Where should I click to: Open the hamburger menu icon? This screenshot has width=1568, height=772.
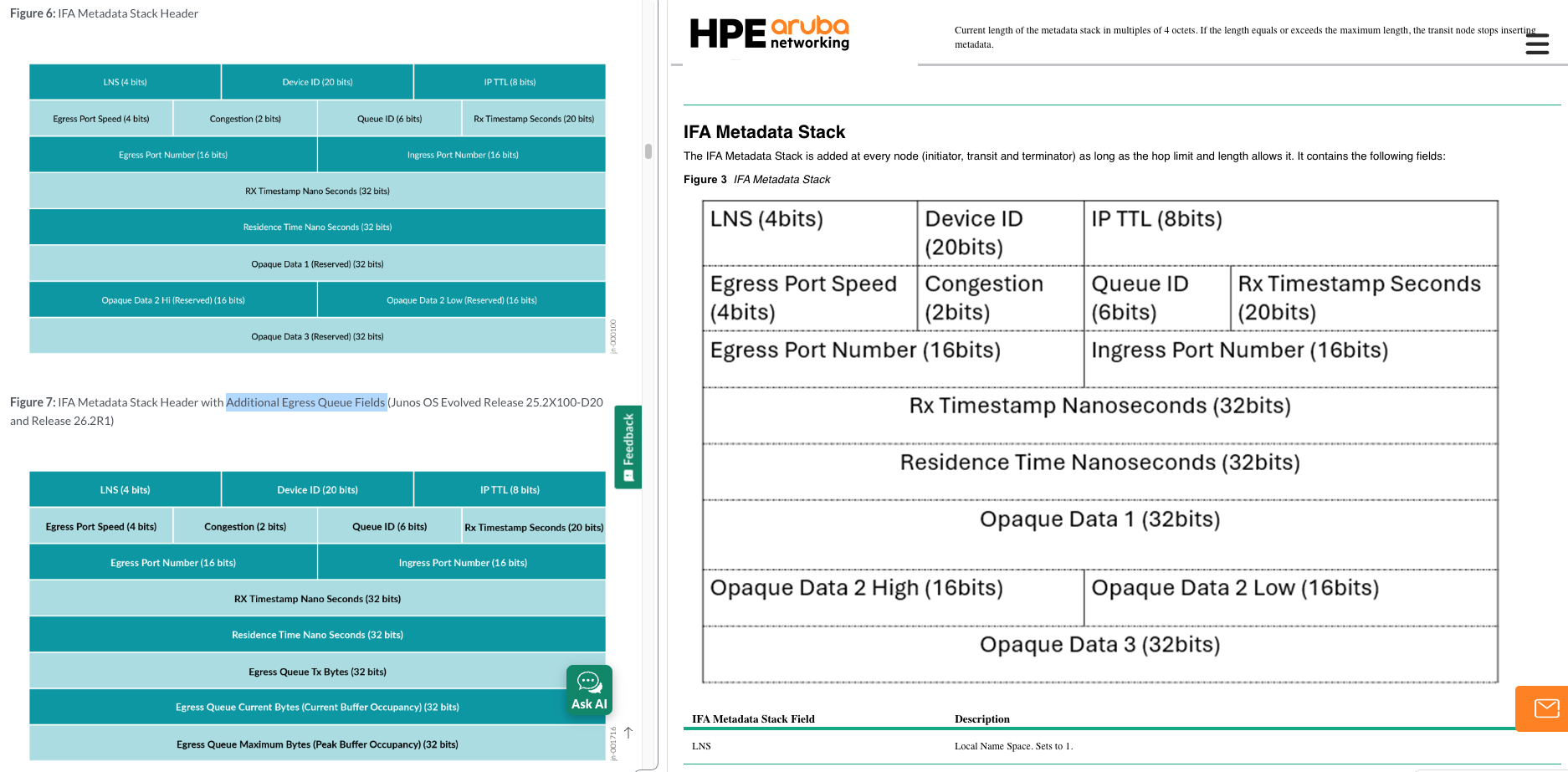[x=1537, y=43]
